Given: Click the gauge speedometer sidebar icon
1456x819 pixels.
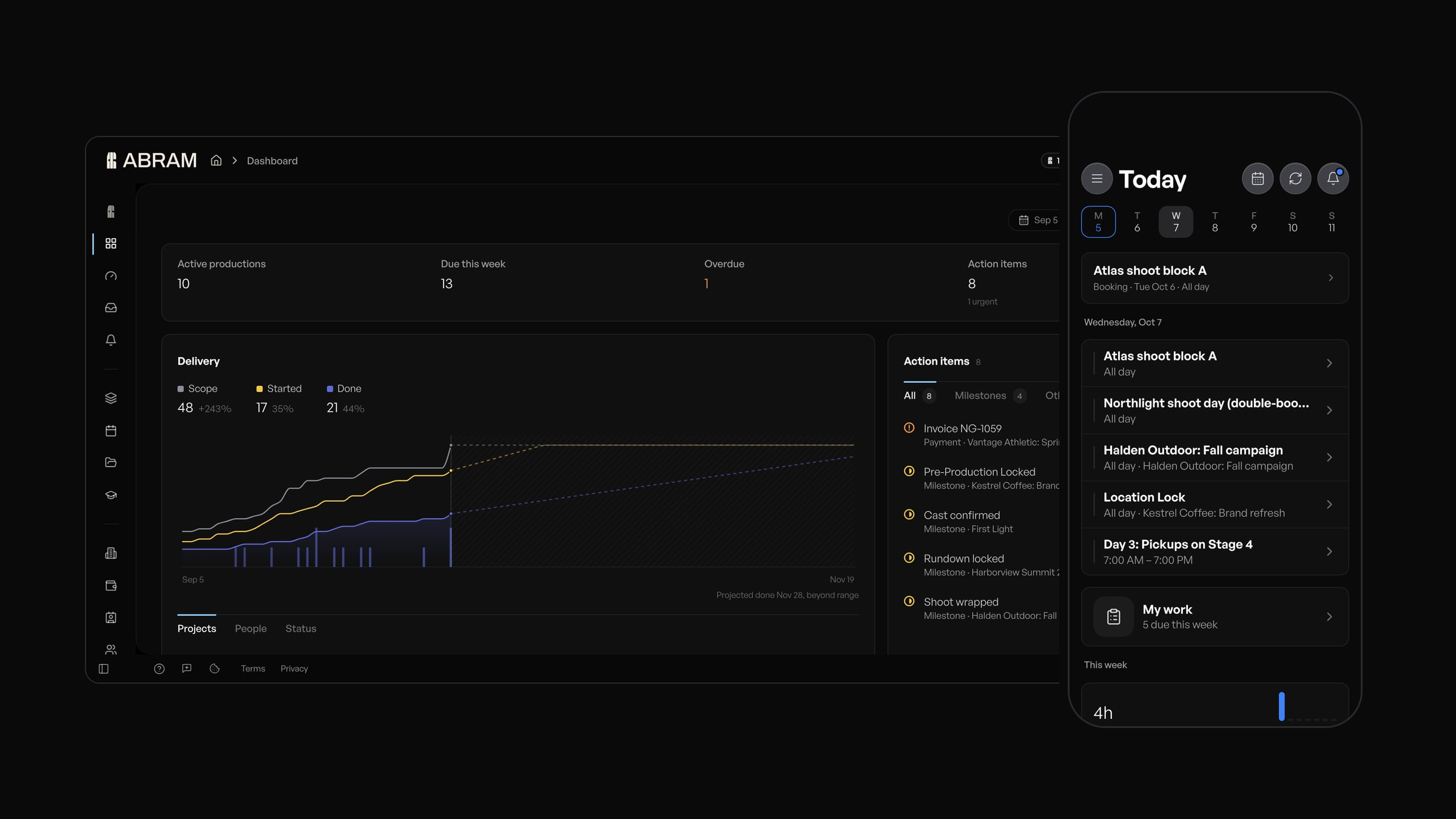Looking at the screenshot, I should [110, 276].
